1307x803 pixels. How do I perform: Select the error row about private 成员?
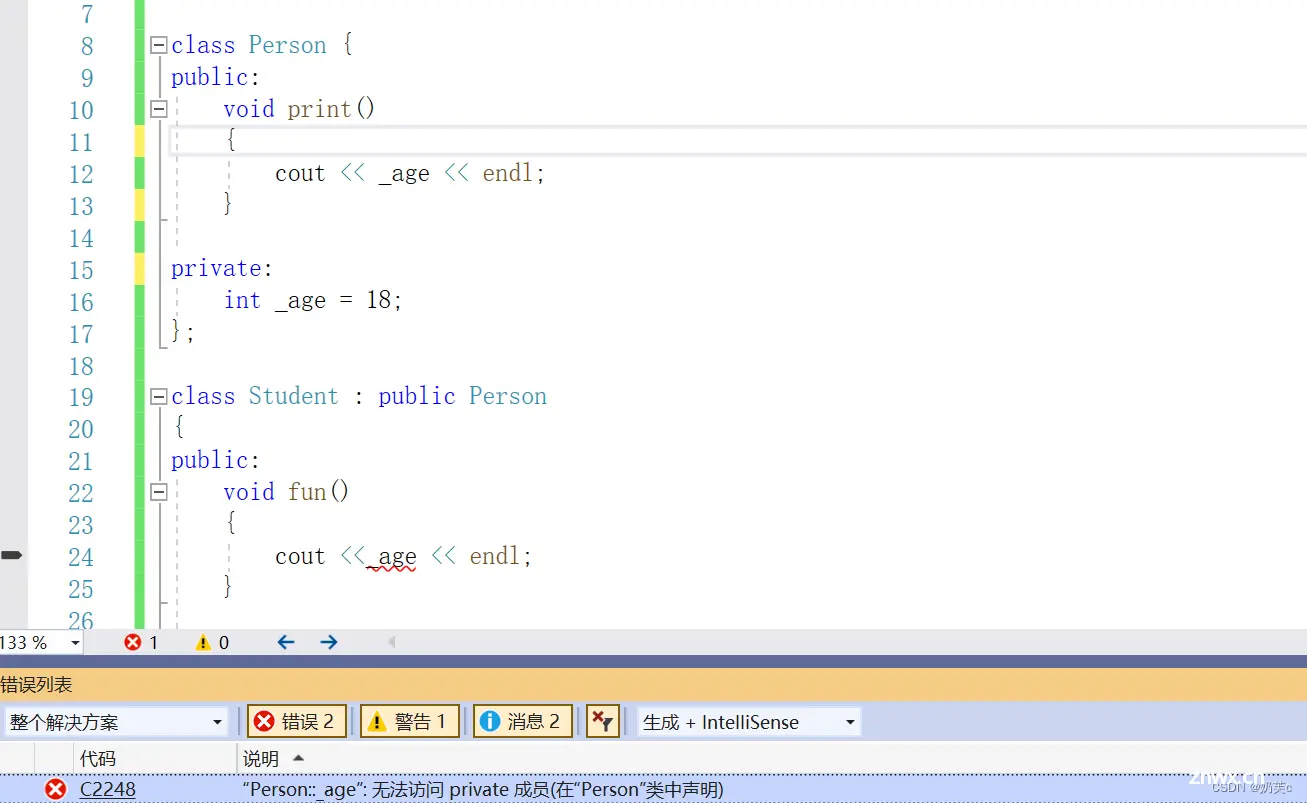tap(653, 789)
